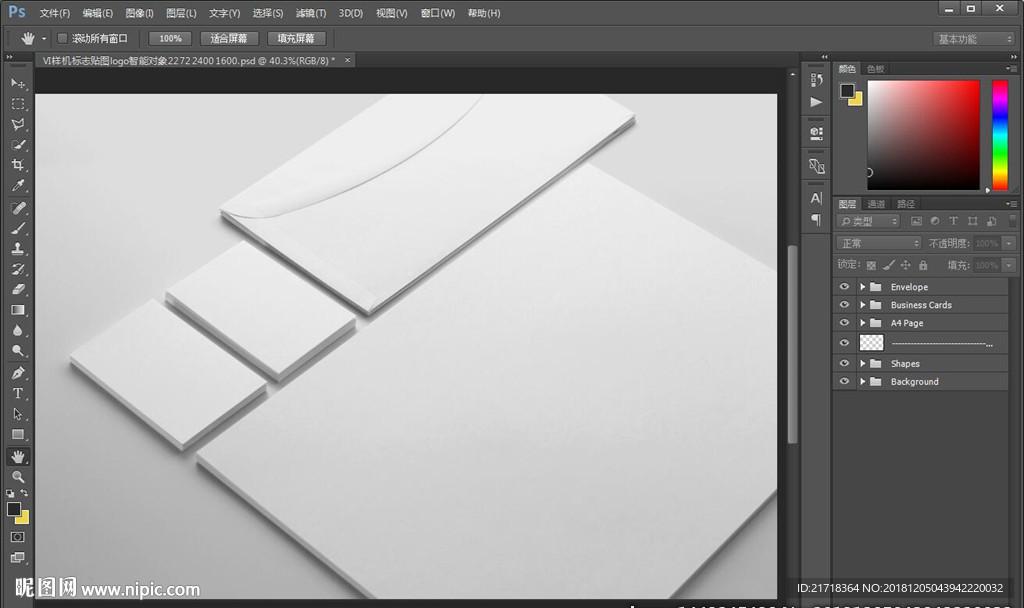The height and width of the screenshot is (608, 1024).
Task: Select the Zoom tool in the toolbar
Action: click(x=18, y=477)
